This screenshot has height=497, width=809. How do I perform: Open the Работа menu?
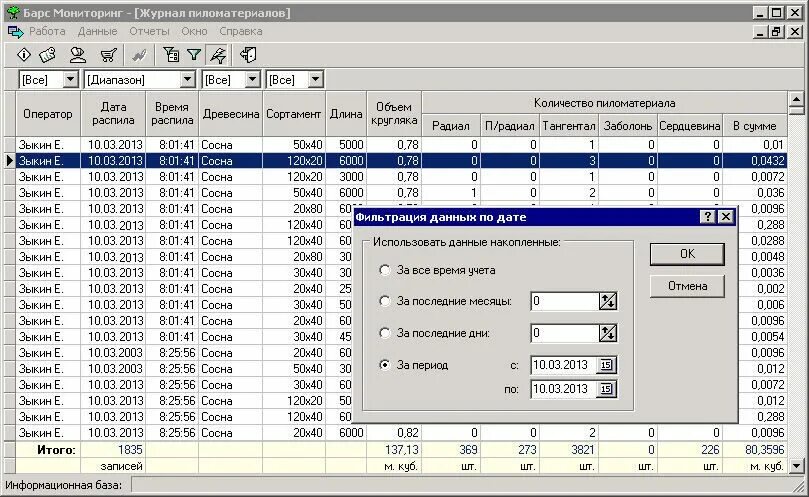click(47, 31)
